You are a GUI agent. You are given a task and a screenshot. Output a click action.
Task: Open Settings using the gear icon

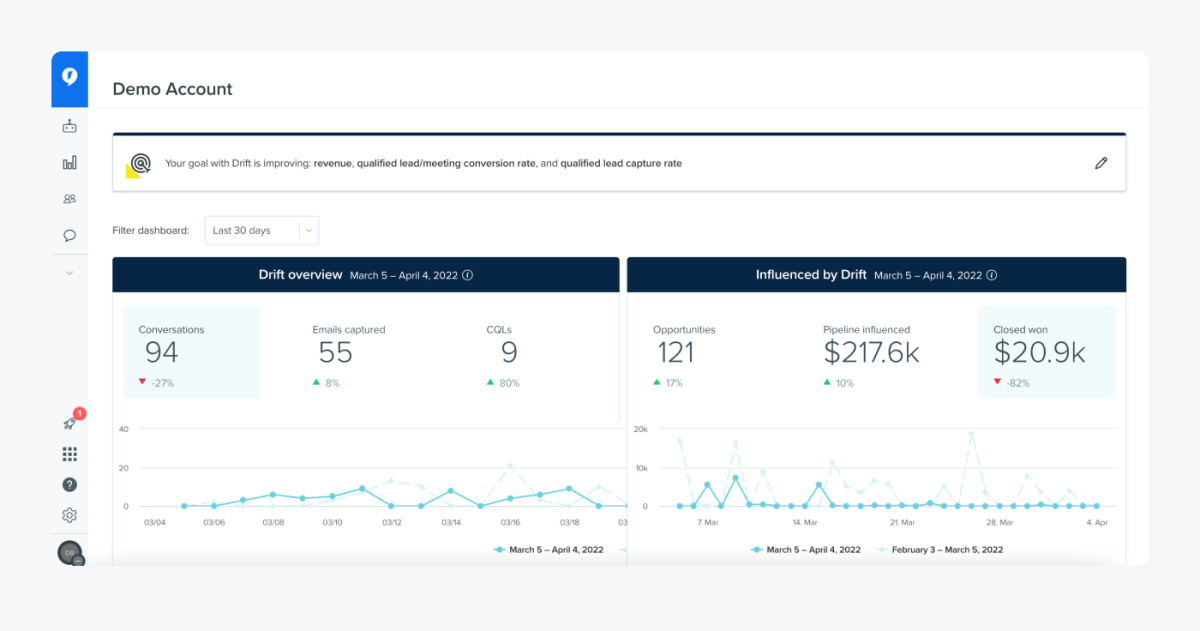coord(69,514)
